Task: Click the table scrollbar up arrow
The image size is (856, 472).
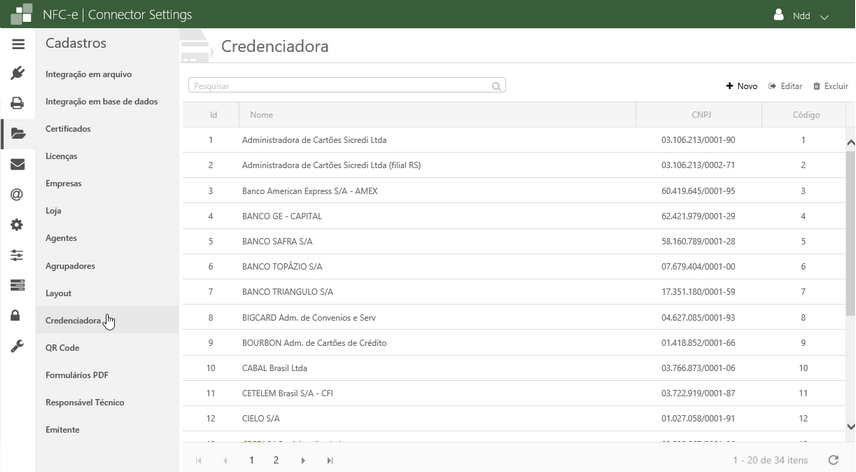Action: tap(851, 142)
